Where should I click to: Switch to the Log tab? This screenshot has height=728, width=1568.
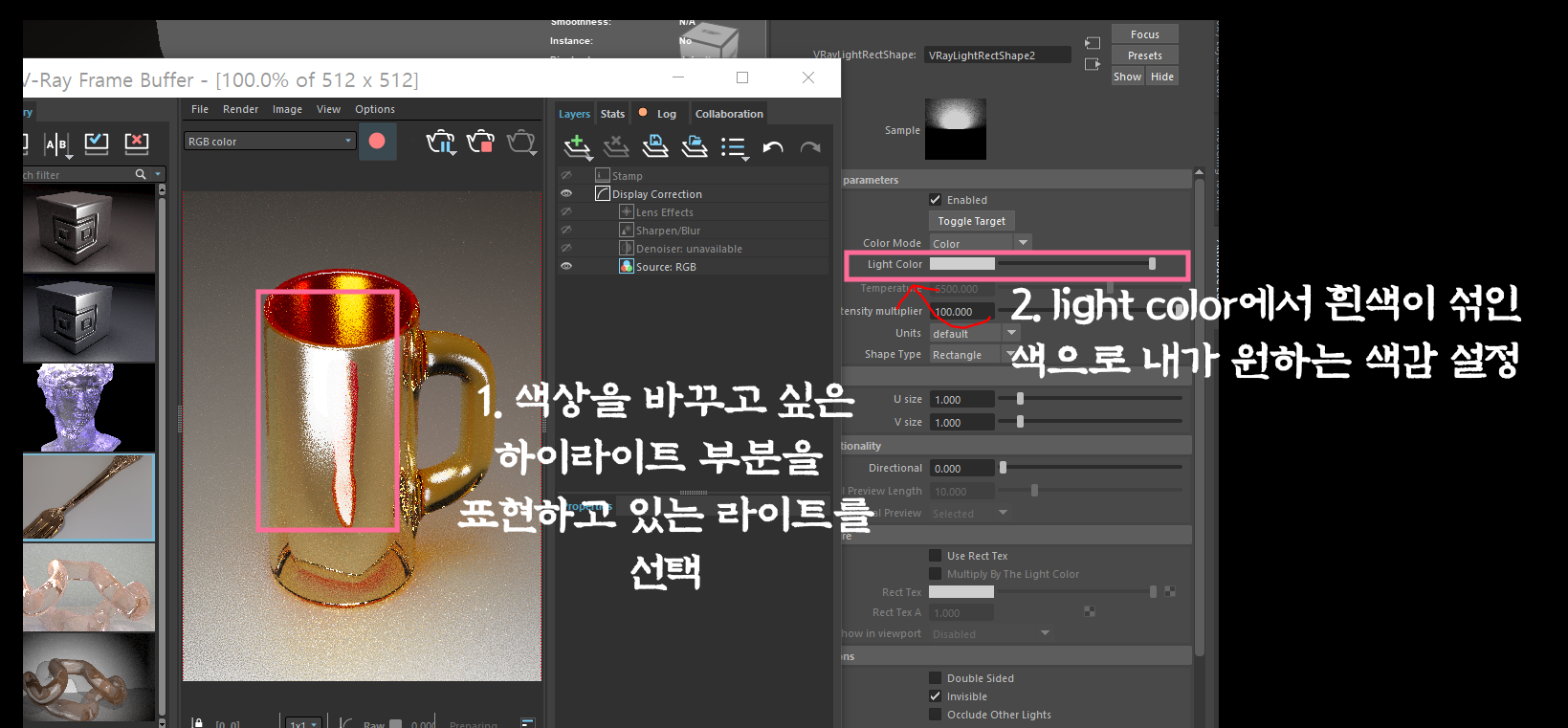[658, 114]
